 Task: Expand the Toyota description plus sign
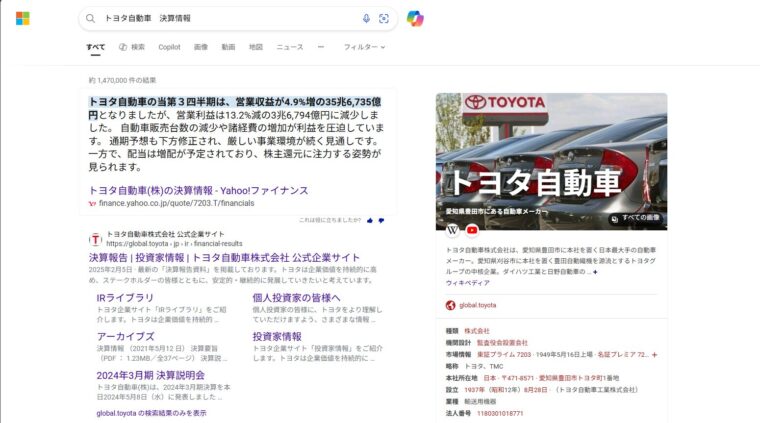pos(595,272)
